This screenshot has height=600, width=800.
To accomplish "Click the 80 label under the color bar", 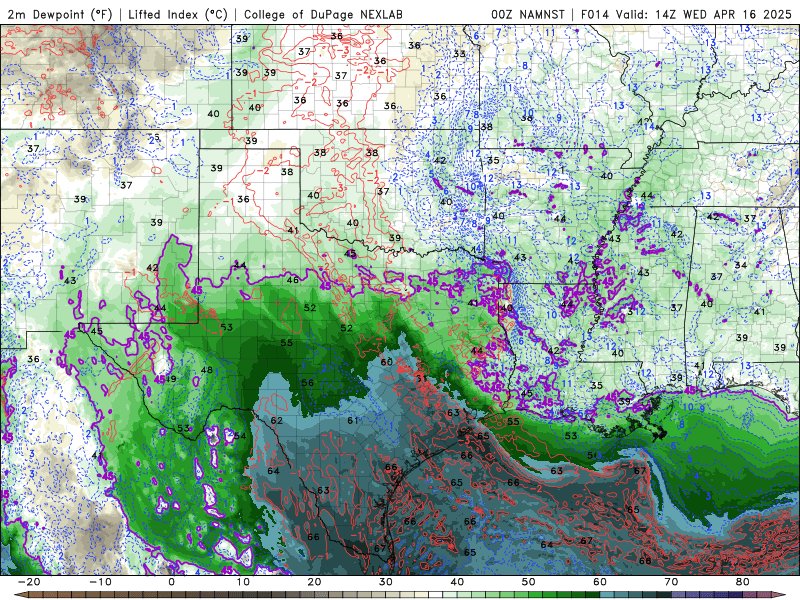I will coord(743,582).
